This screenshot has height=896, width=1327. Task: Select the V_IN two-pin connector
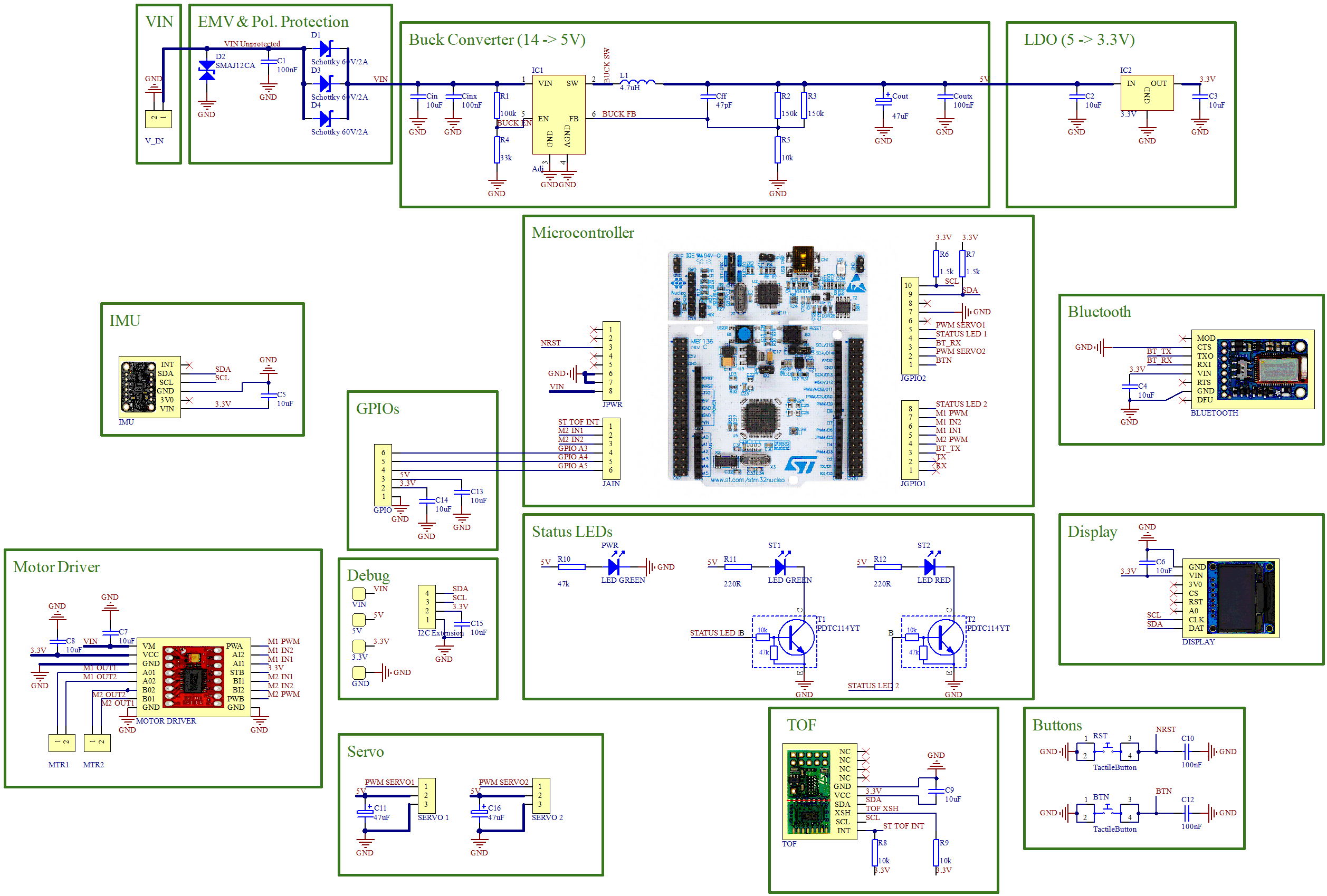point(158,119)
